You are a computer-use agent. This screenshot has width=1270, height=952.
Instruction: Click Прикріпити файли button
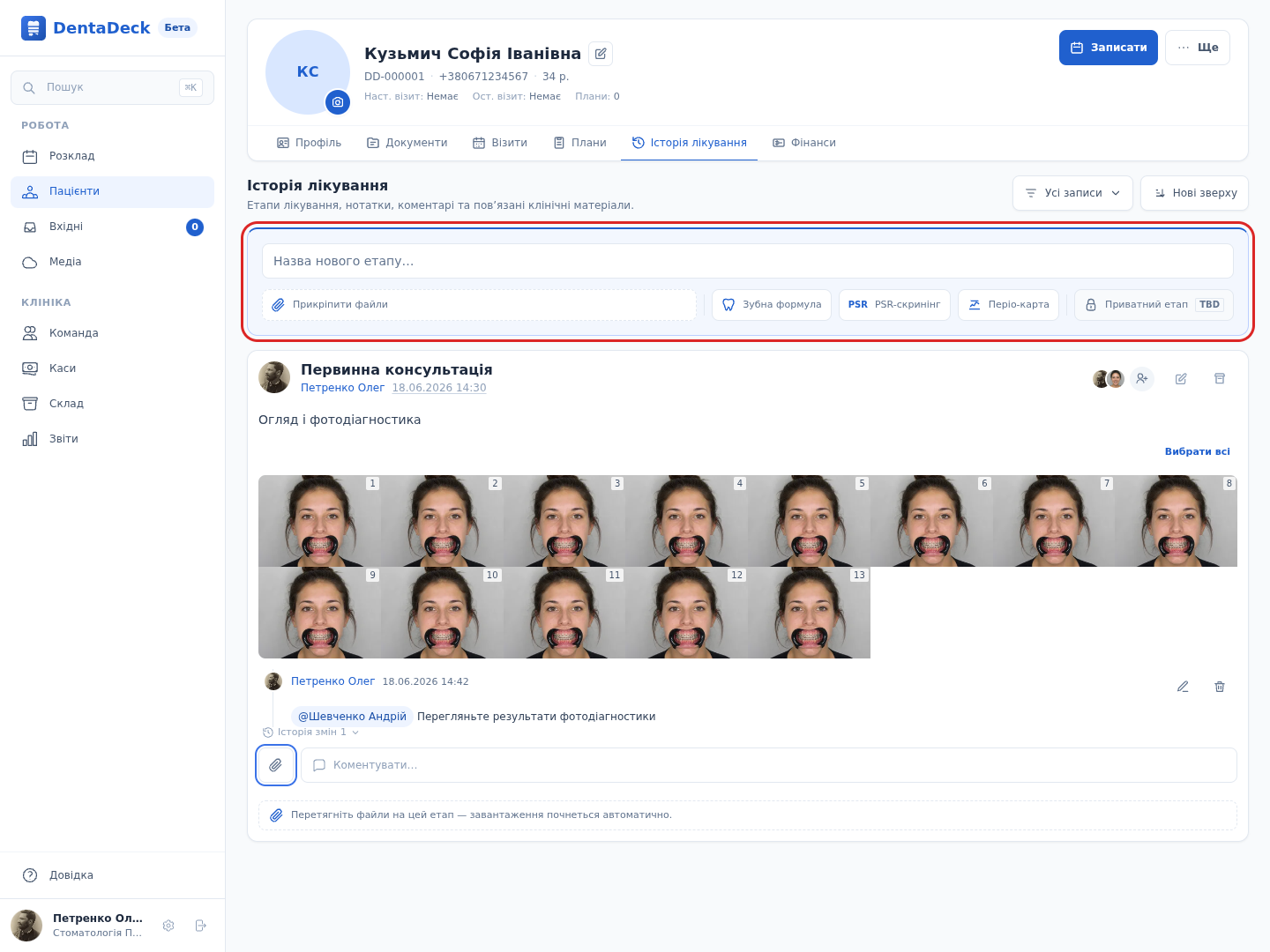[479, 305]
